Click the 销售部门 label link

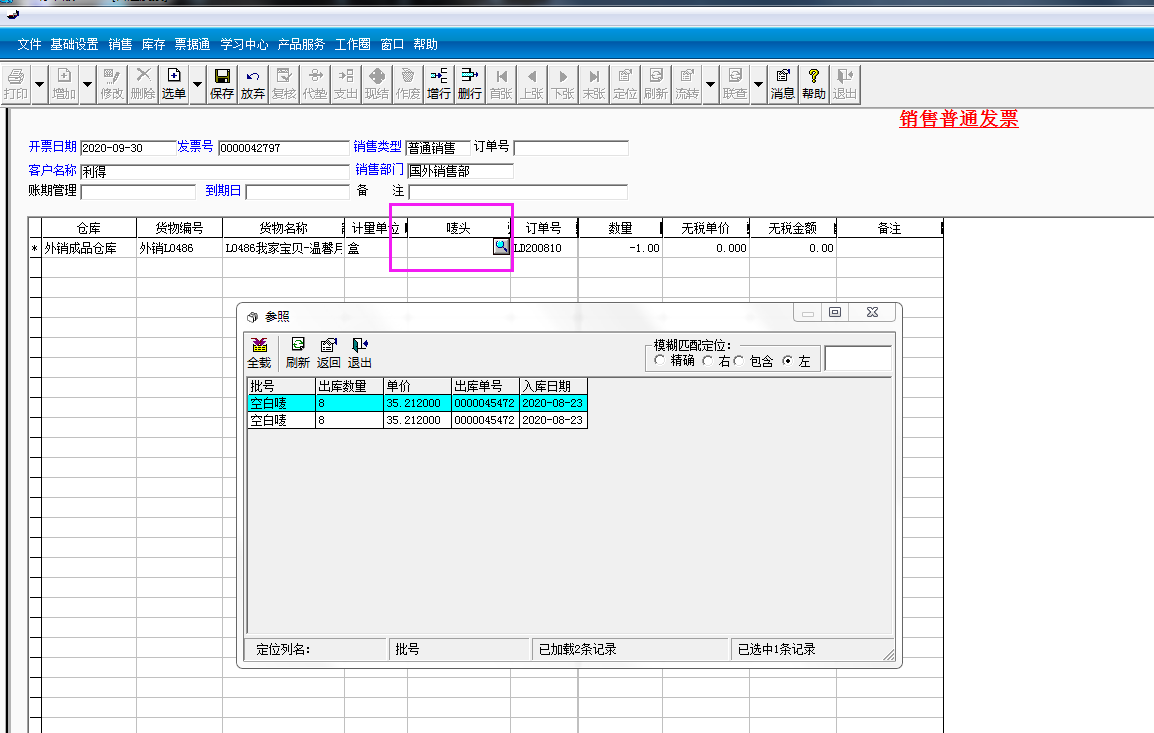pyautogui.click(x=379, y=169)
